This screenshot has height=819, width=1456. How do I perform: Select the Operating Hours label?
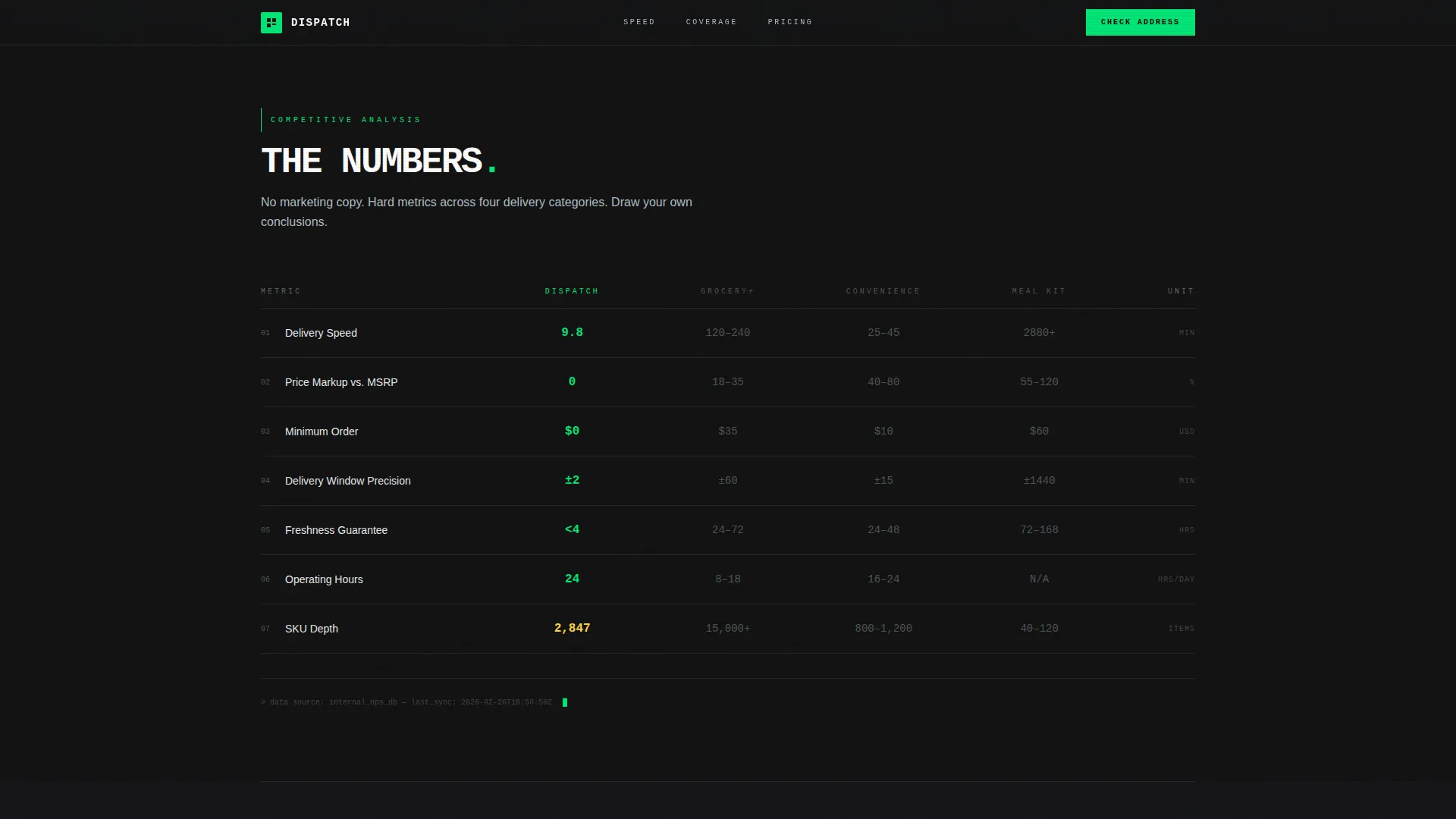324,579
